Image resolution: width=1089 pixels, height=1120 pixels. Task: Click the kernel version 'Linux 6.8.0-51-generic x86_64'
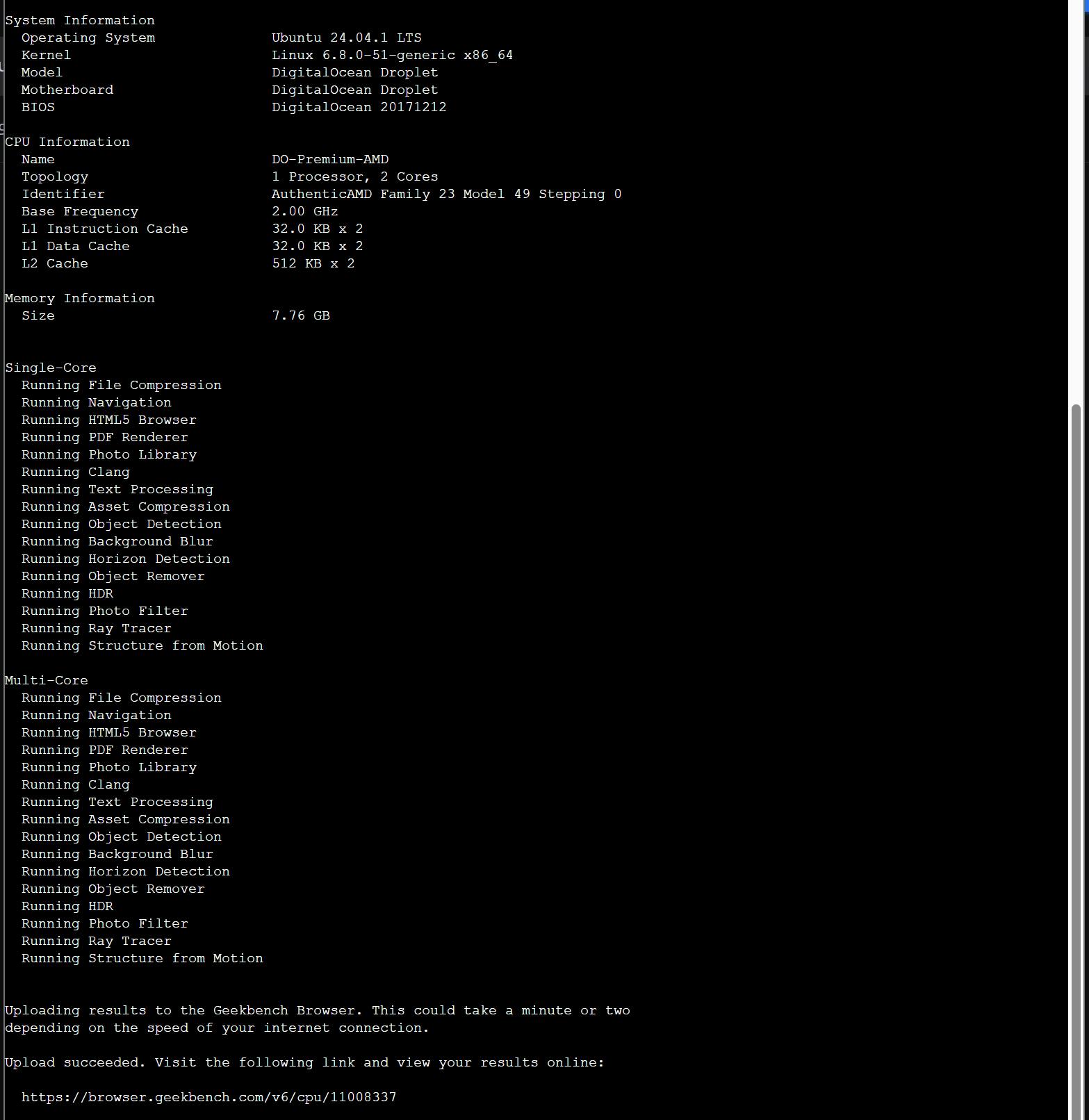click(x=392, y=55)
